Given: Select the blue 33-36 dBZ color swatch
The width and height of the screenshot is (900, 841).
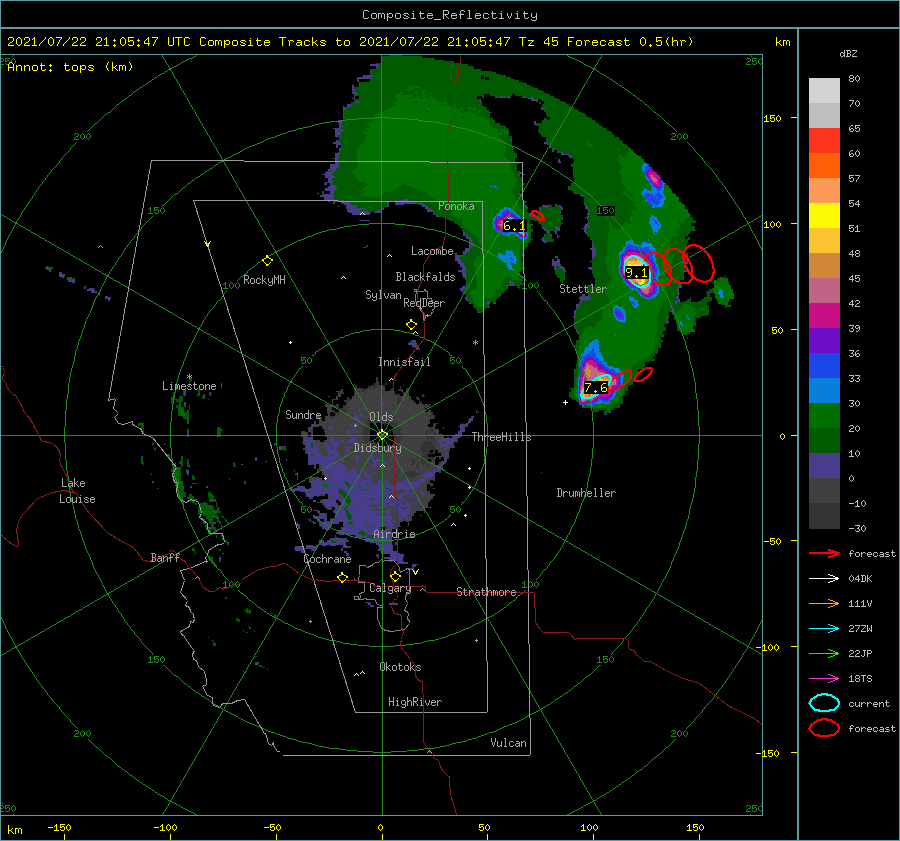Looking at the screenshot, I should tap(824, 366).
